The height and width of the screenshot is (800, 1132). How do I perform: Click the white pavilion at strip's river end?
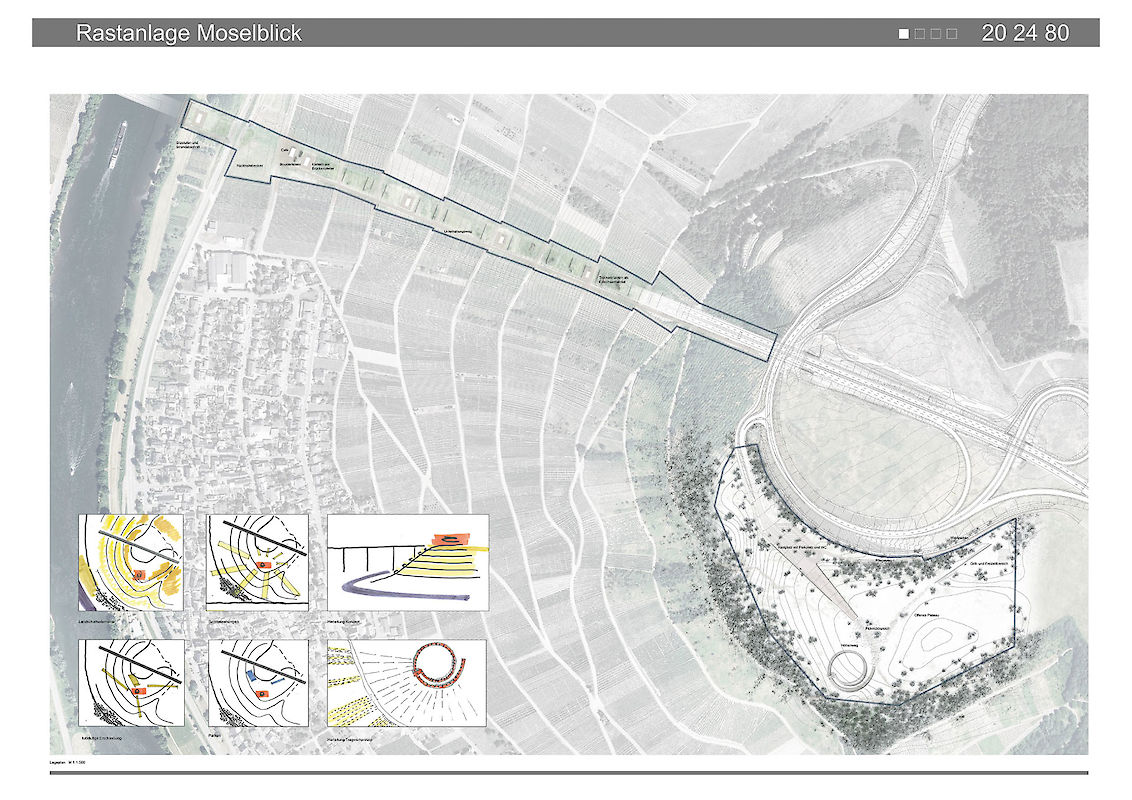pyautogui.click(x=199, y=119)
